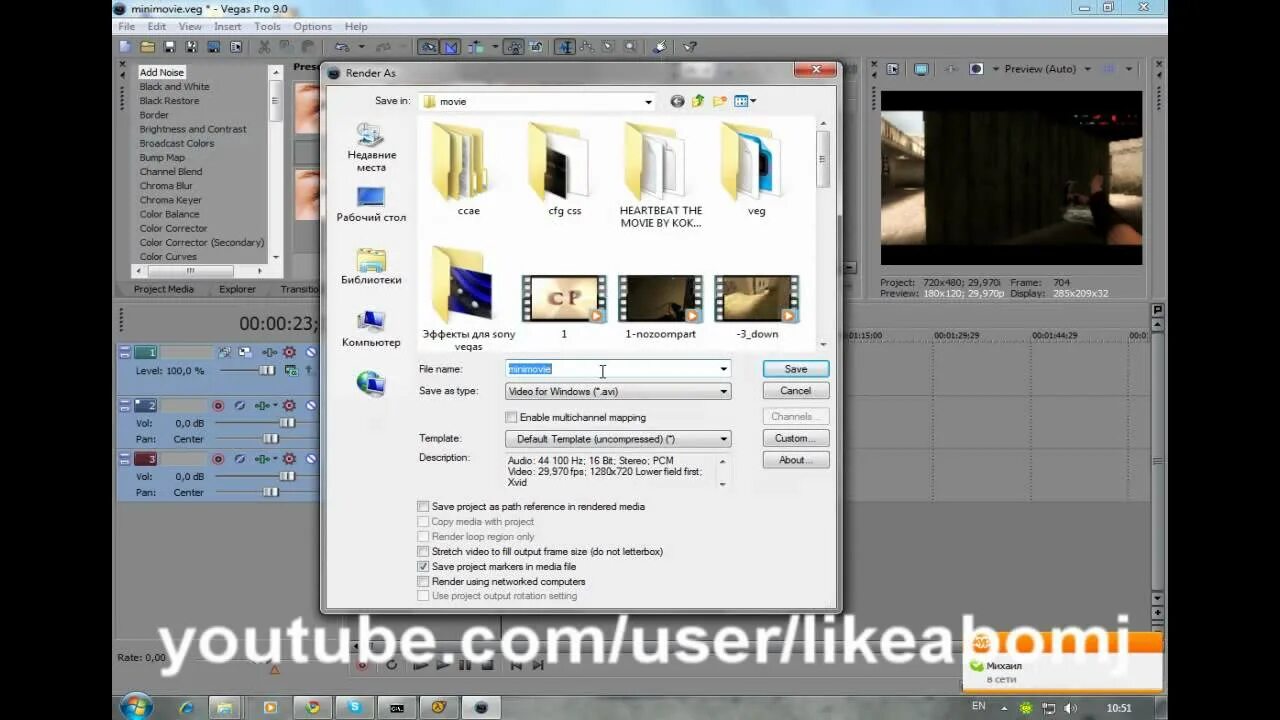Invert phase on audio track 2
This screenshot has height=720, width=1280.
240,405
